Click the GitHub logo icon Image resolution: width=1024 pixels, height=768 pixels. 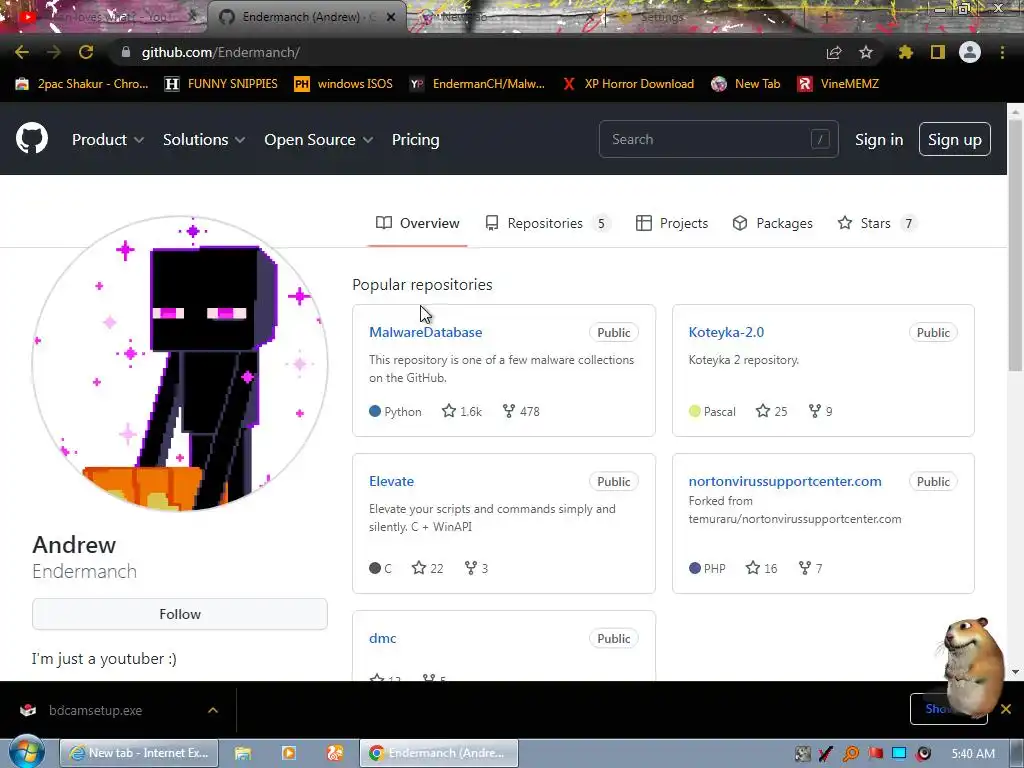click(32, 138)
